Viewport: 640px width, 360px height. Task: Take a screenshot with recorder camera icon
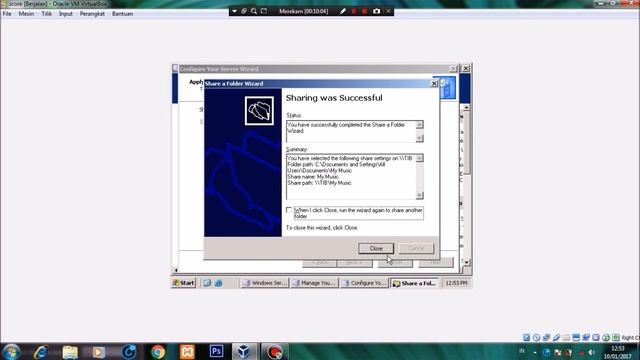376,11
